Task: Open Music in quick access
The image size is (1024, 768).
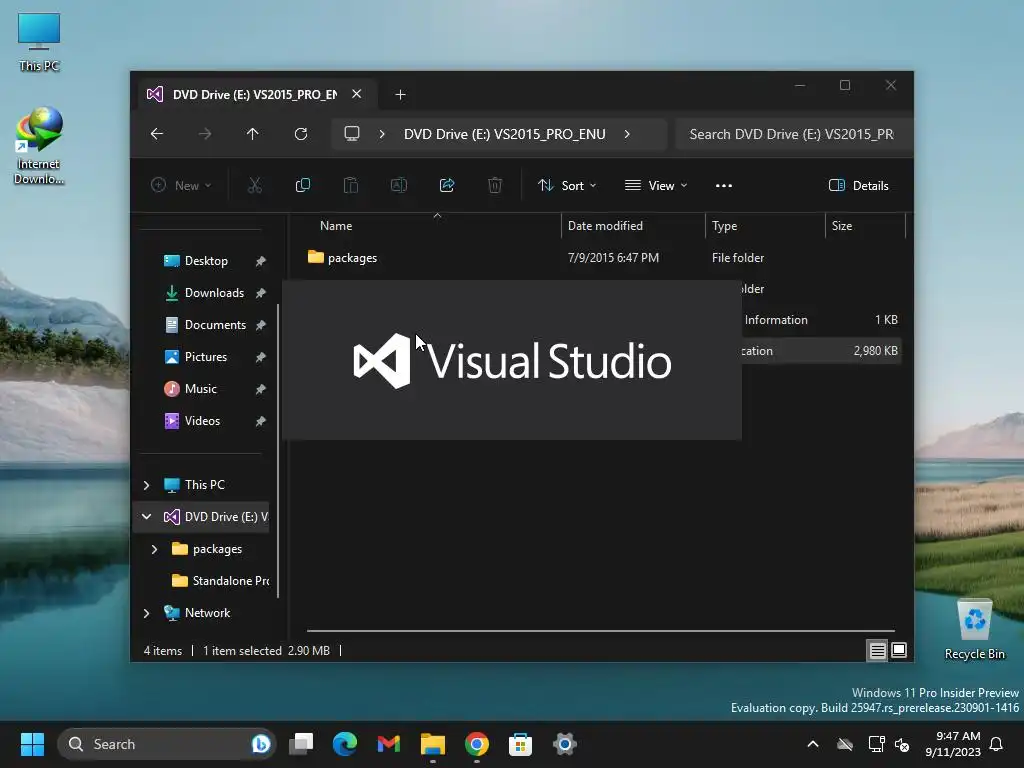Action: pyautogui.click(x=200, y=389)
